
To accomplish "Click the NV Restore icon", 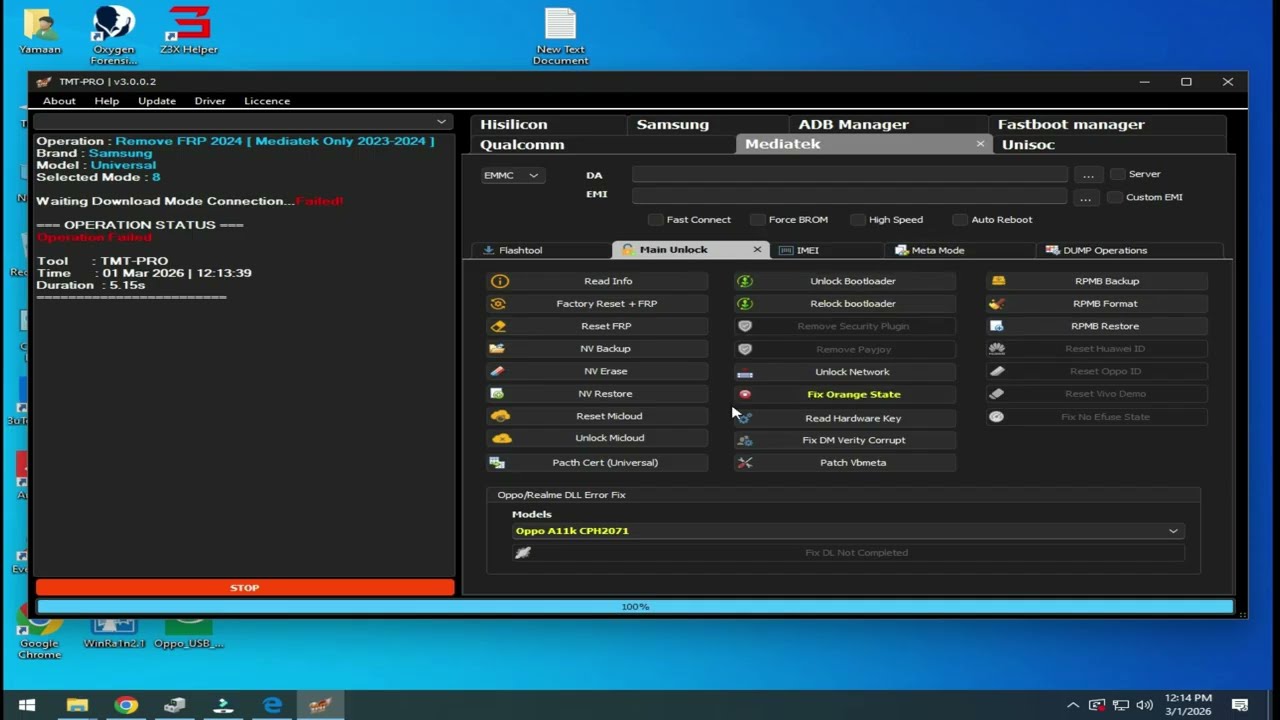I will [x=497, y=393].
